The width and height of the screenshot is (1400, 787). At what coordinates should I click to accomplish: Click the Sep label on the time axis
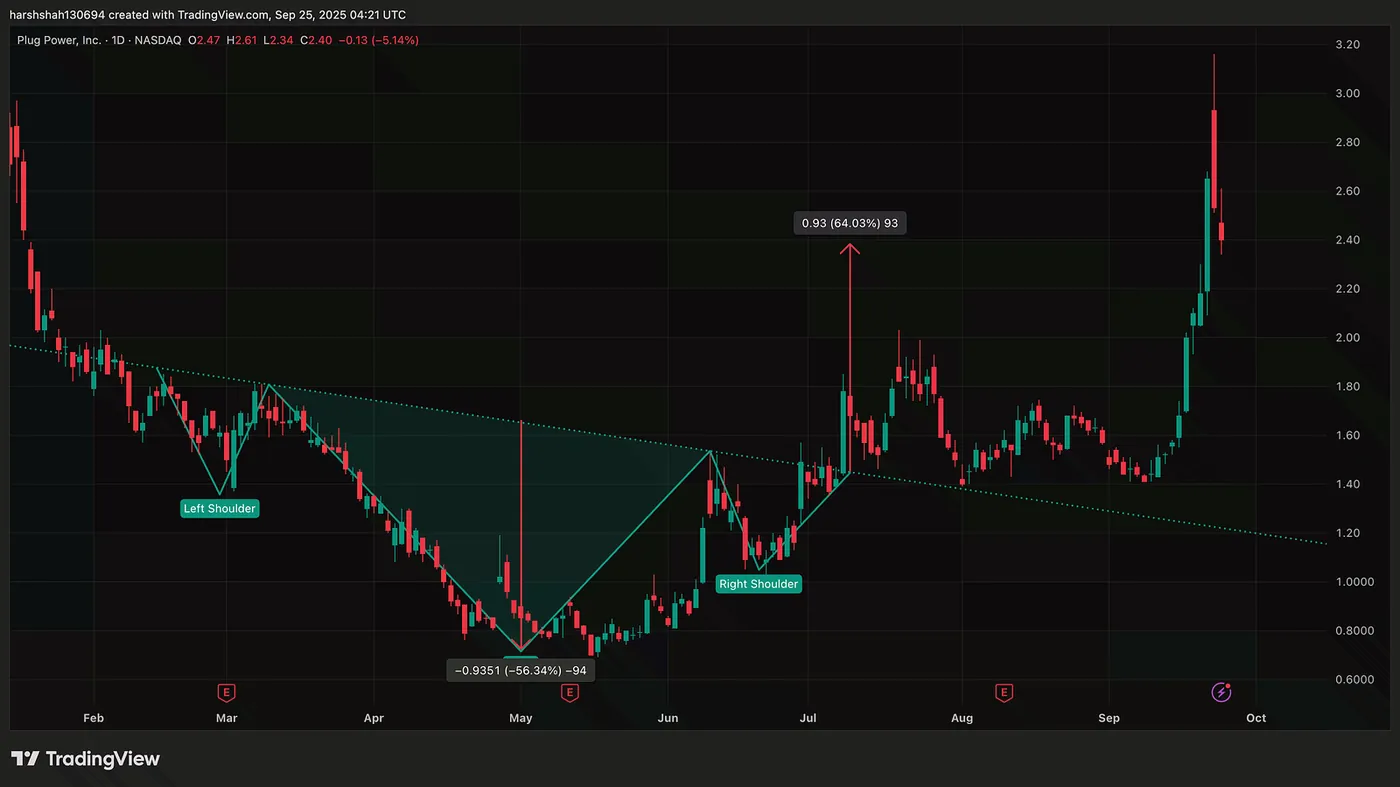1108,718
